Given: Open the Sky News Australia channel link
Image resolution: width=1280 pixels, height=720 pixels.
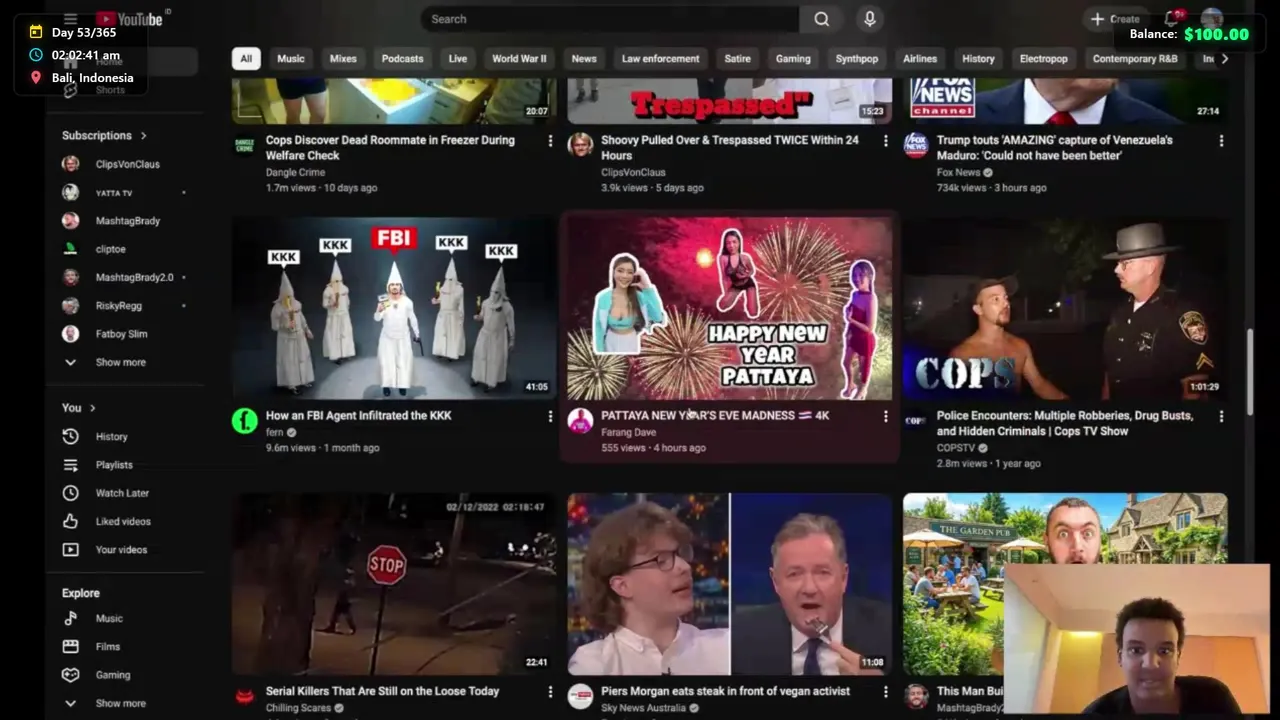Looking at the screenshot, I should [643, 708].
